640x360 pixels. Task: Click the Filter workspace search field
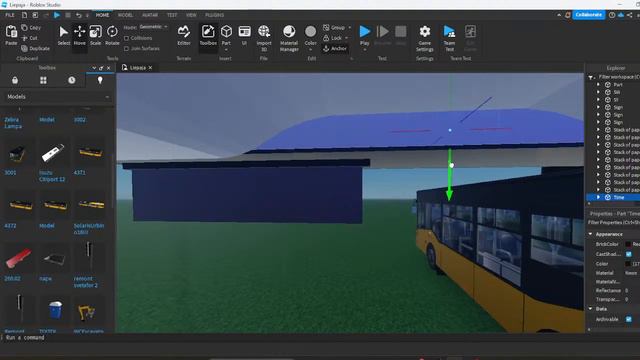pyautogui.click(x=617, y=77)
